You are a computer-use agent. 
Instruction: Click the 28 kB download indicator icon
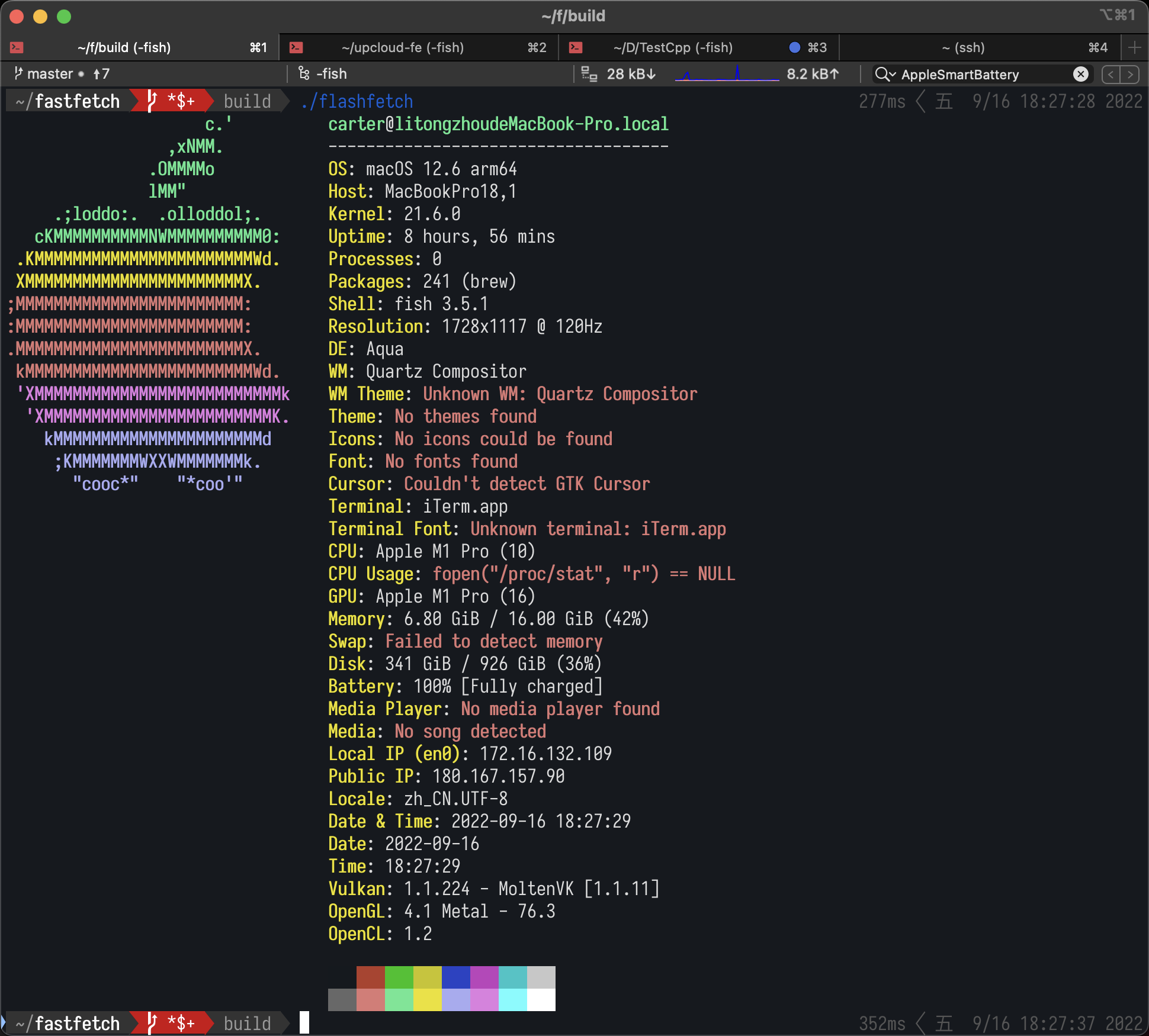(589, 74)
